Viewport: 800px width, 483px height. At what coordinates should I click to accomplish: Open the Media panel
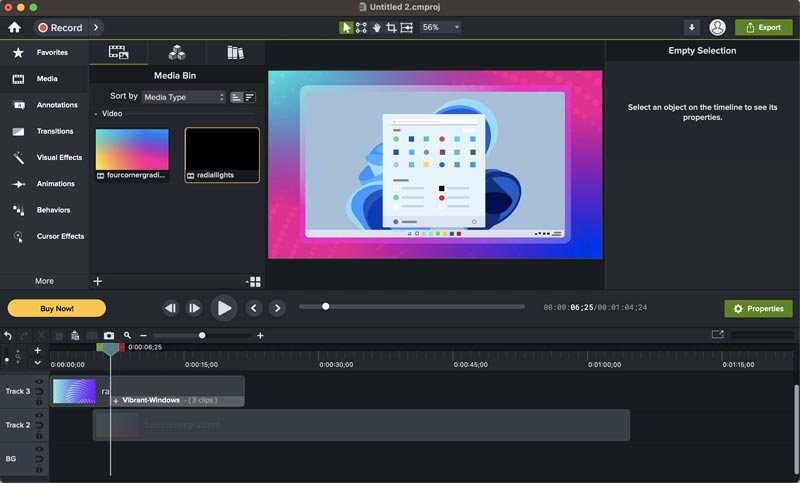coord(44,79)
